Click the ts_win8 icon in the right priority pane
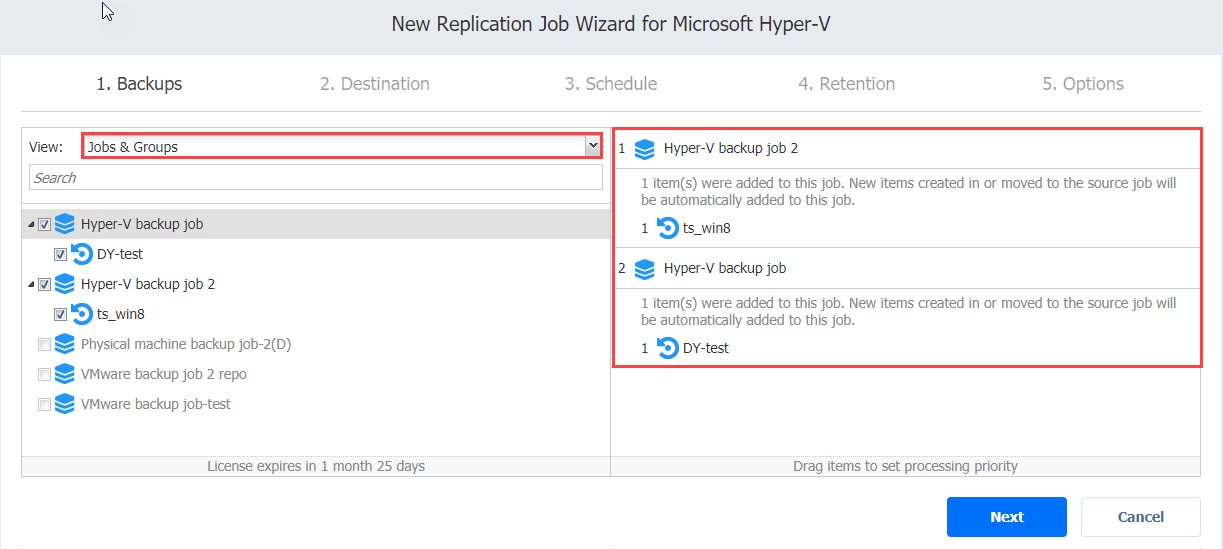1223x549 pixels. pyautogui.click(x=667, y=228)
